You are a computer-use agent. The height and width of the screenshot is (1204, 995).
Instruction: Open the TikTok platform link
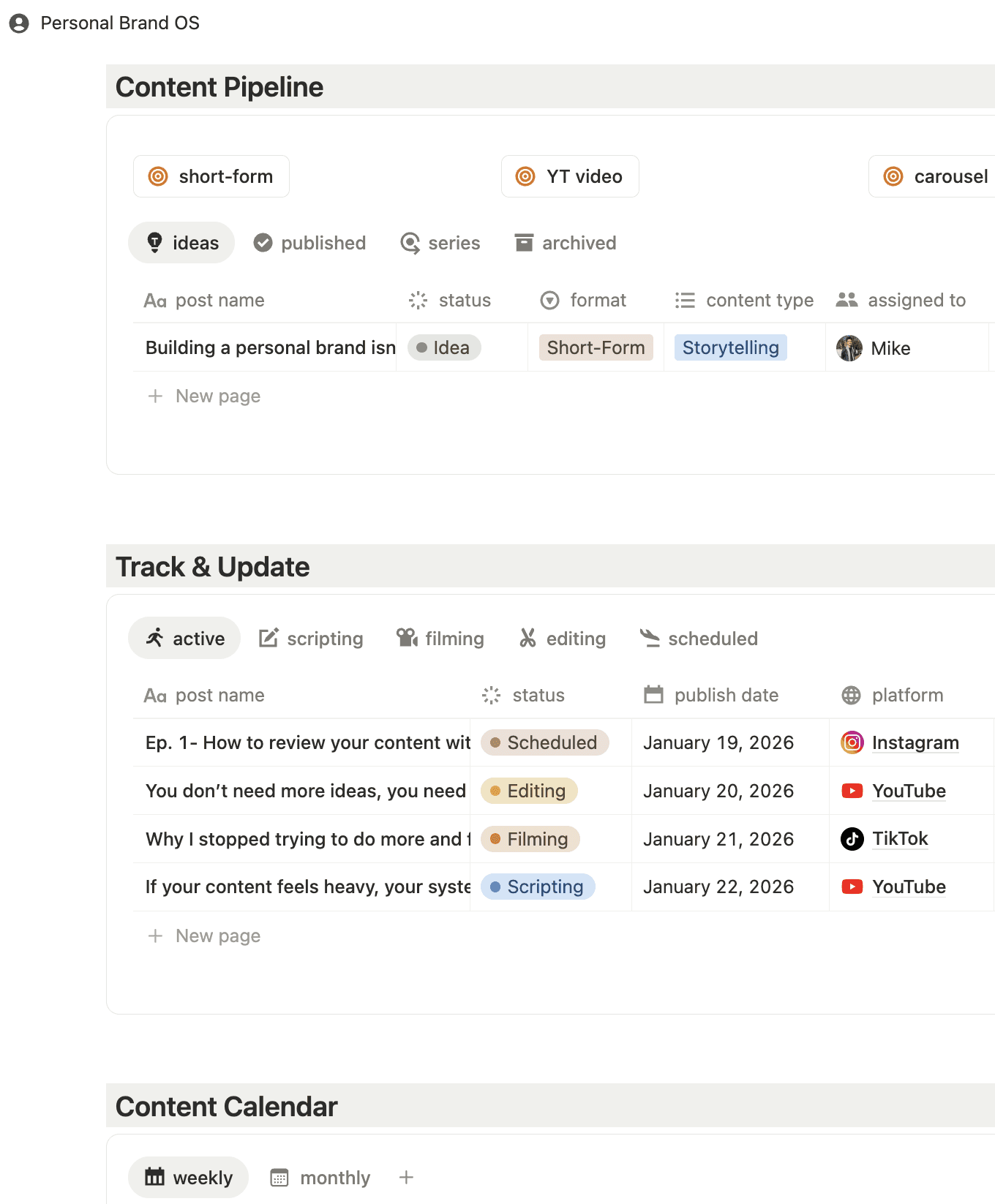coord(900,838)
